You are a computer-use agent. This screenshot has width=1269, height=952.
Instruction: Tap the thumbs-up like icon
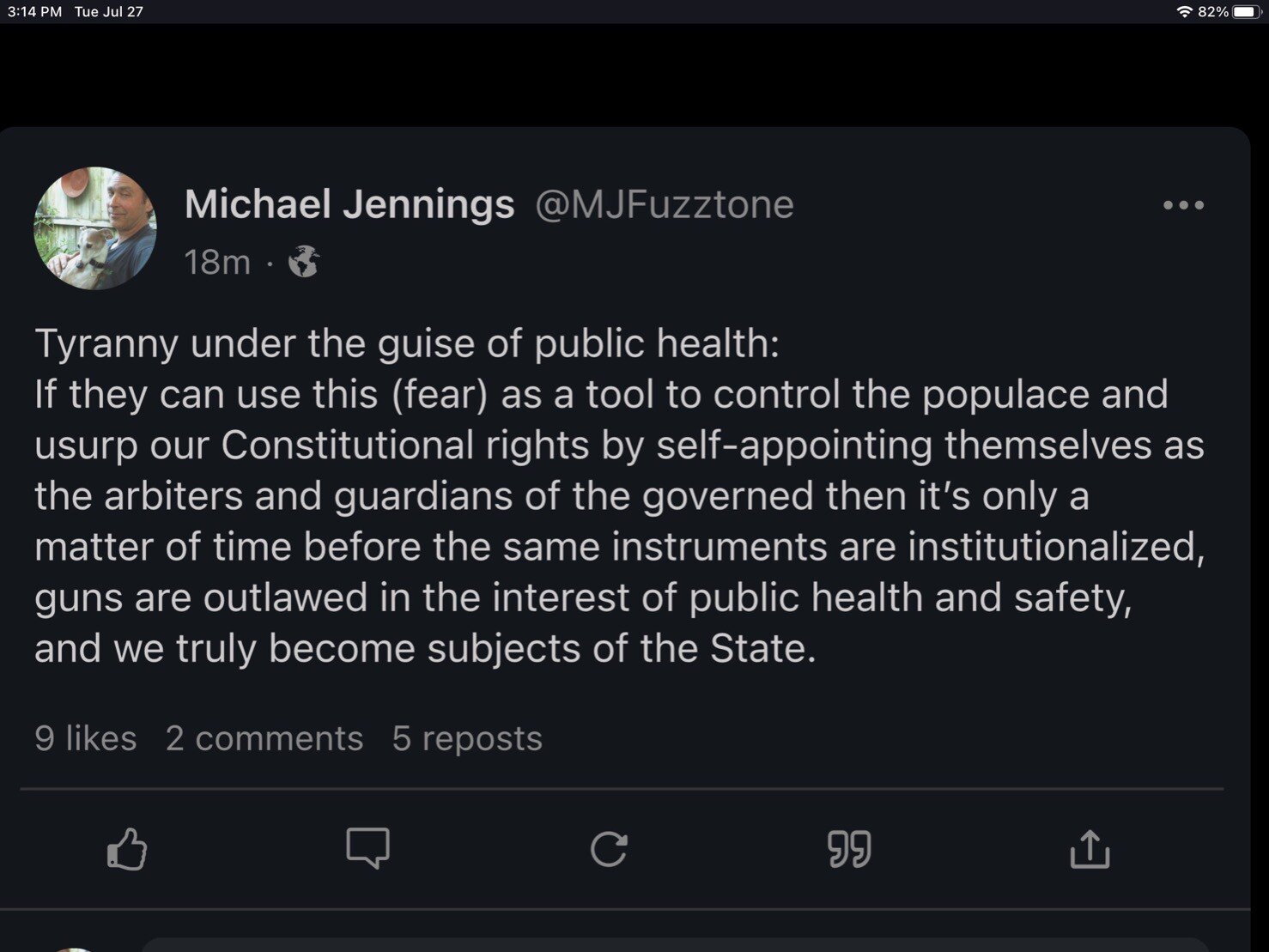click(x=127, y=849)
